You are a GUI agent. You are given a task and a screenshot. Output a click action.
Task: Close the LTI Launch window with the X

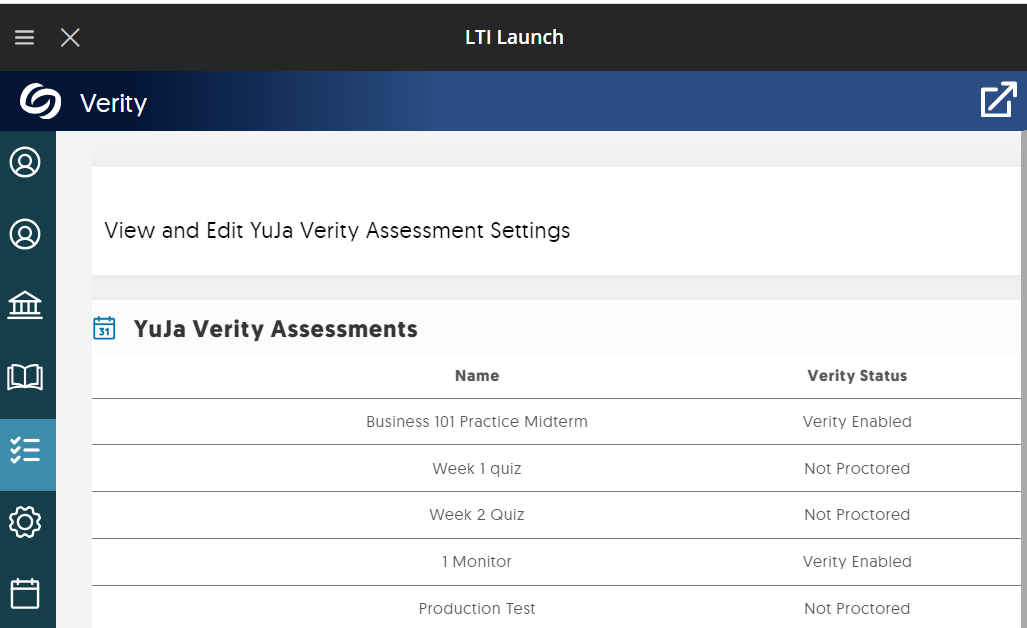pyautogui.click(x=70, y=37)
